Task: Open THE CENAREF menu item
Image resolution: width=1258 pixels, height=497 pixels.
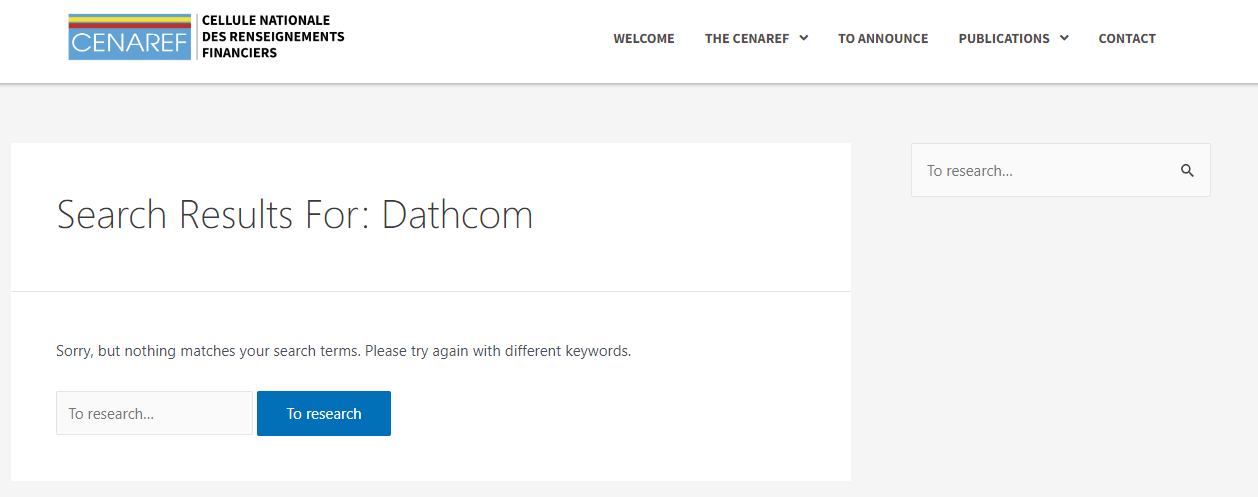Action: coord(747,38)
